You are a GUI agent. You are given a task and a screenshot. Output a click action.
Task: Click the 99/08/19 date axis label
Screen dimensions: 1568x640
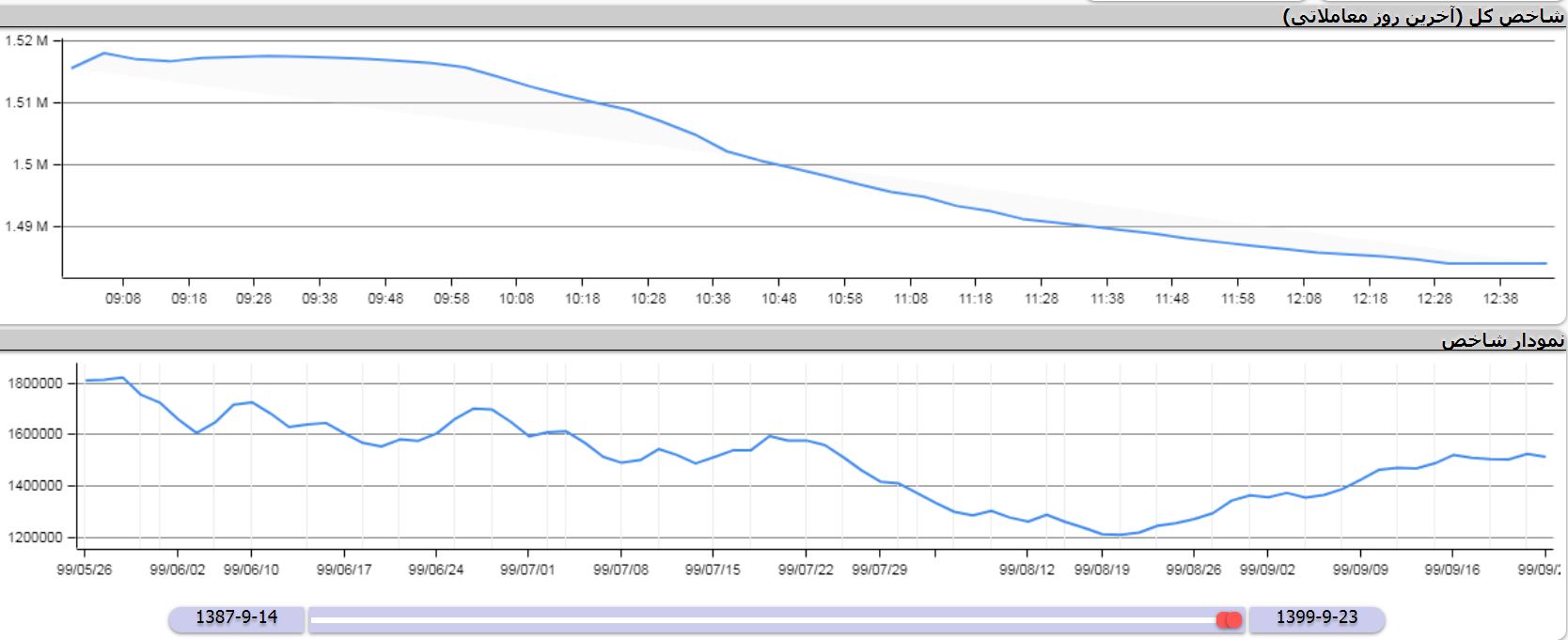(x=1101, y=570)
